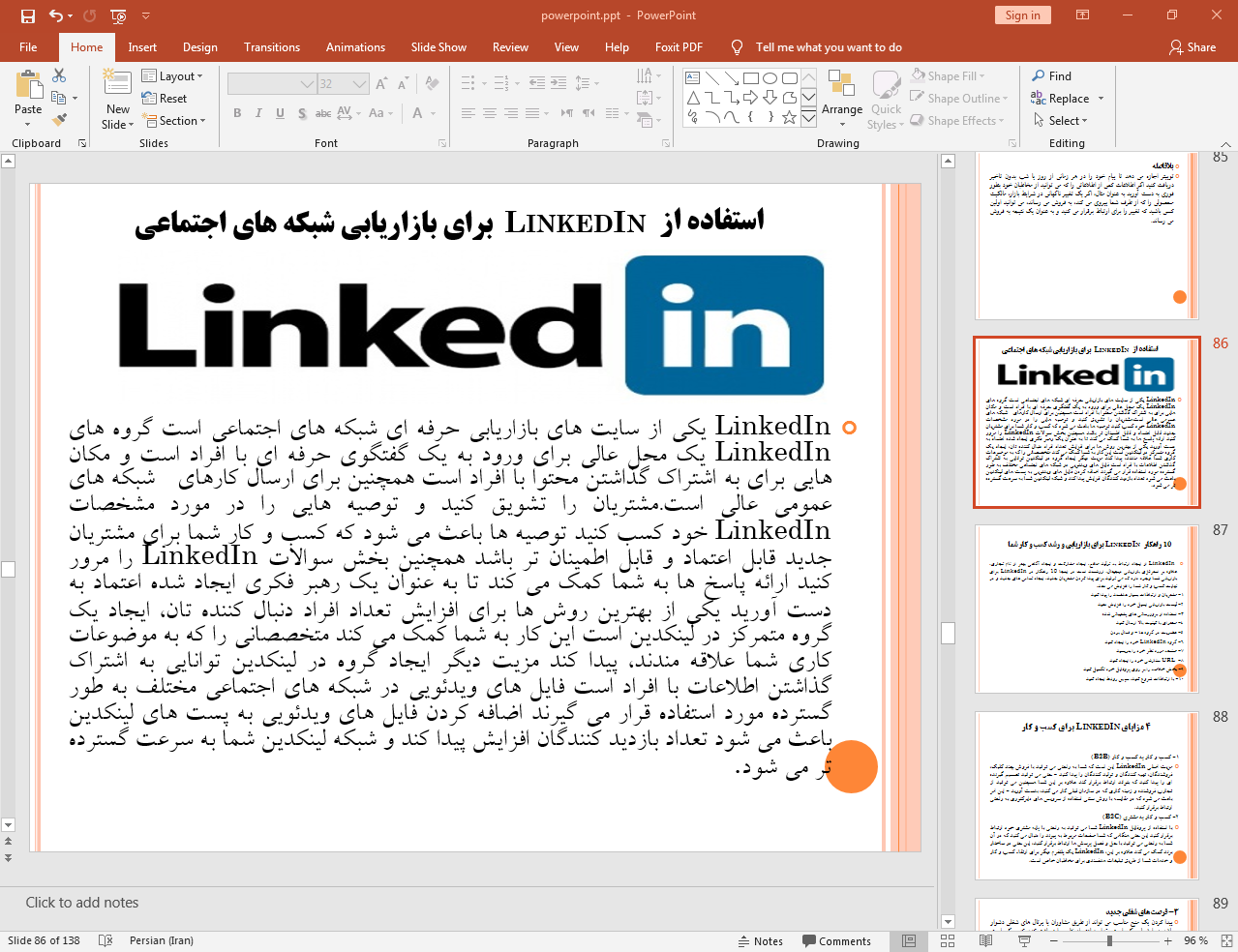Viewport: 1238px width, 952px height.
Task: Expand the Layout dropdown
Action: coord(172,75)
